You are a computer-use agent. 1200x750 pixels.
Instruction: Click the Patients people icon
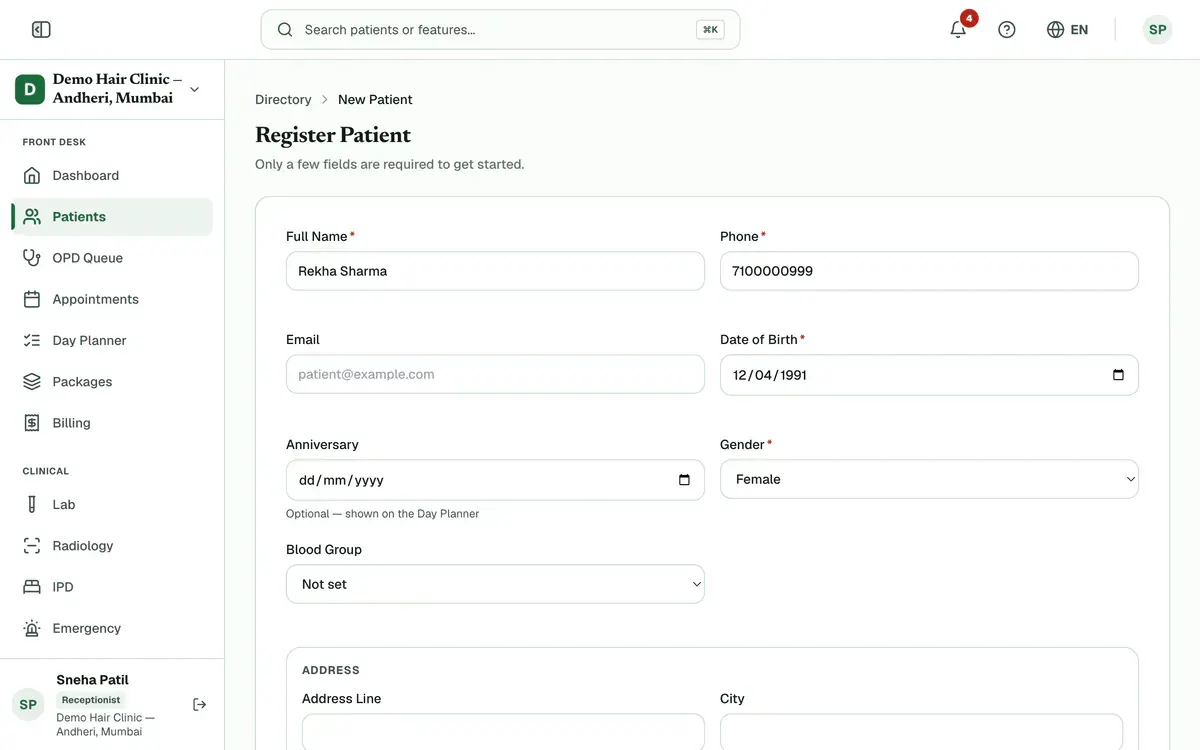(32, 216)
